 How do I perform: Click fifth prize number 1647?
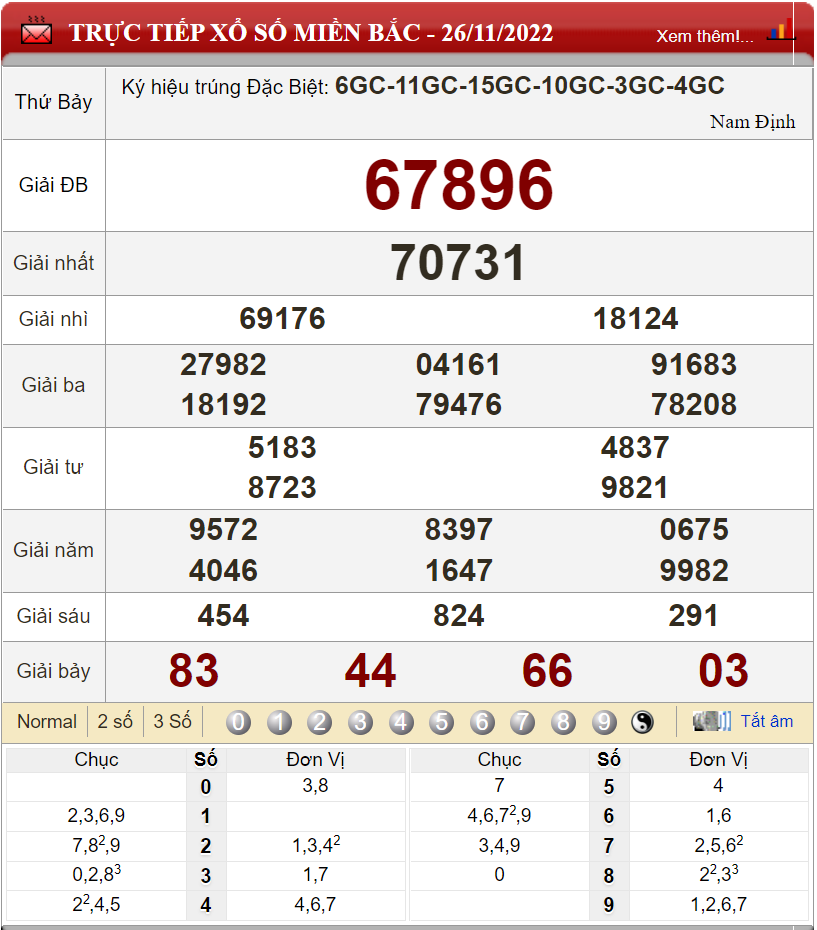(458, 571)
